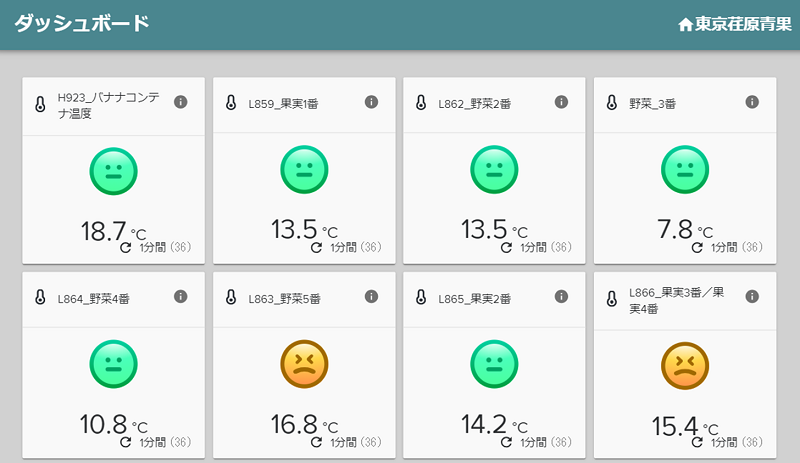The height and width of the screenshot is (463, 800).
Task: Open L864_野菜4番 info details
Action: (x=181, y=297)
